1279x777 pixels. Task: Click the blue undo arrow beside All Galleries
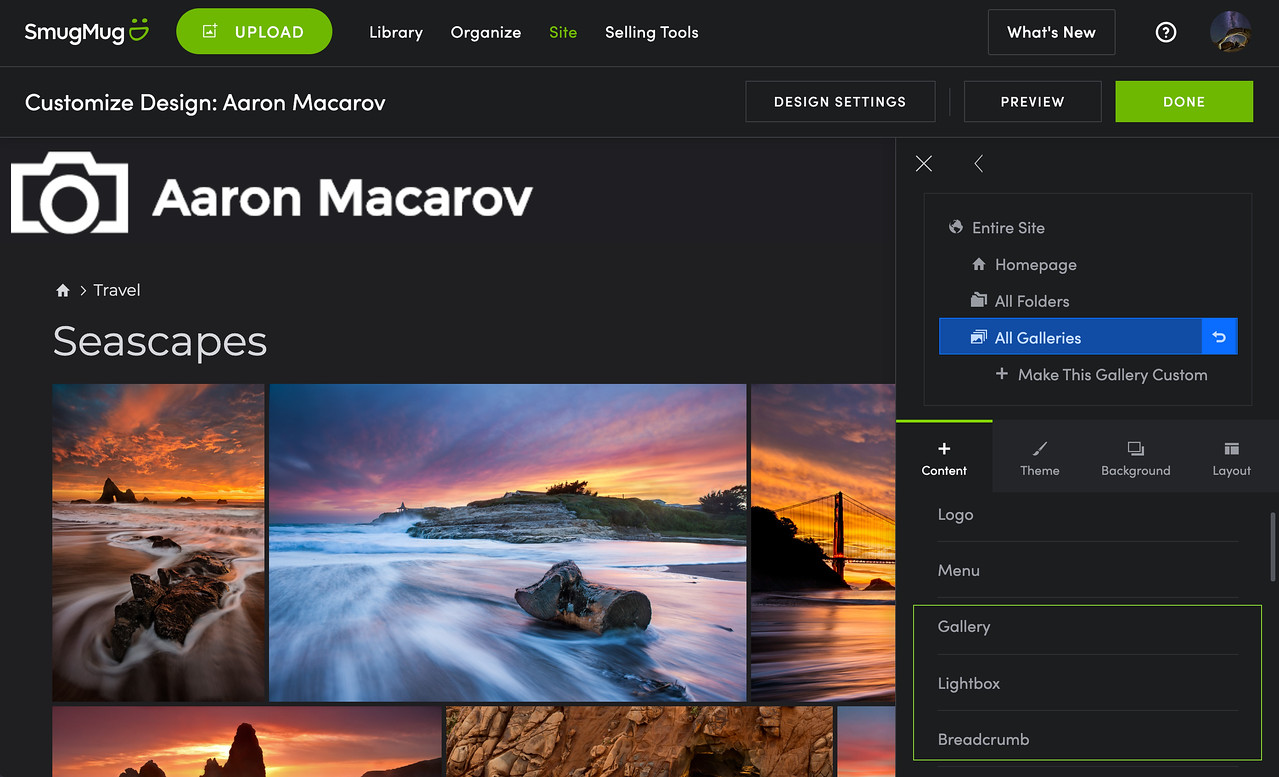coord(1219,338)
